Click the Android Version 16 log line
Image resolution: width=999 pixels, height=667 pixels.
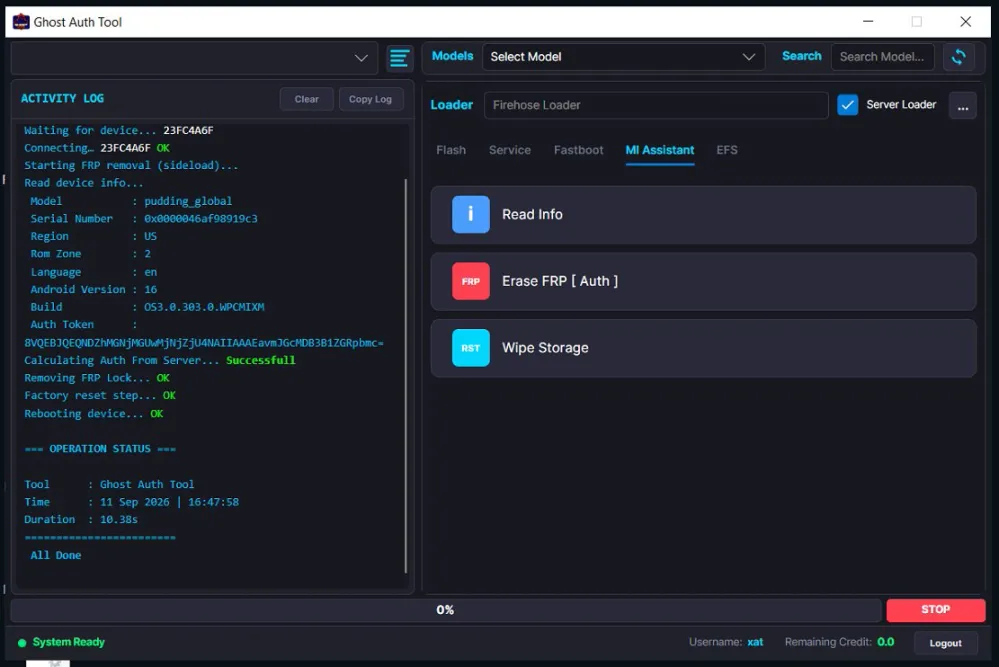[94, 290]
